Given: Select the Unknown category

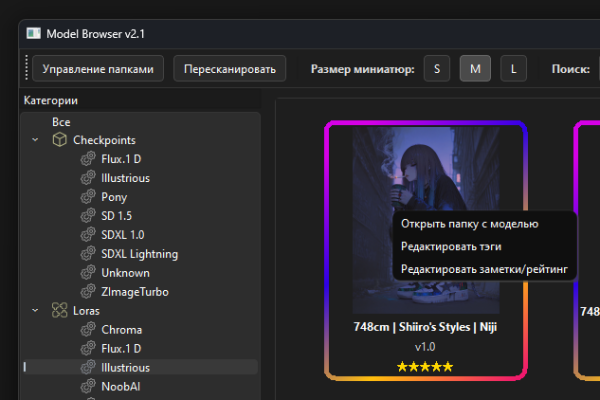Looking at the screenshot, I should click(x=125, y=273).
